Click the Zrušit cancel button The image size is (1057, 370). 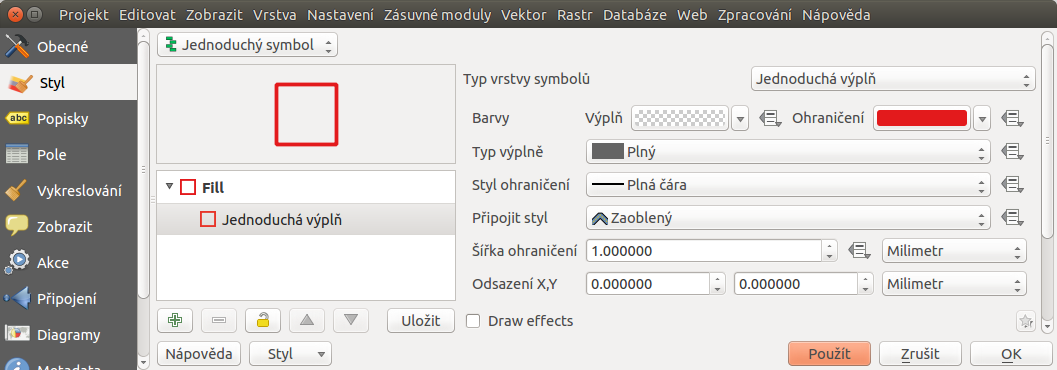point(920,354)
